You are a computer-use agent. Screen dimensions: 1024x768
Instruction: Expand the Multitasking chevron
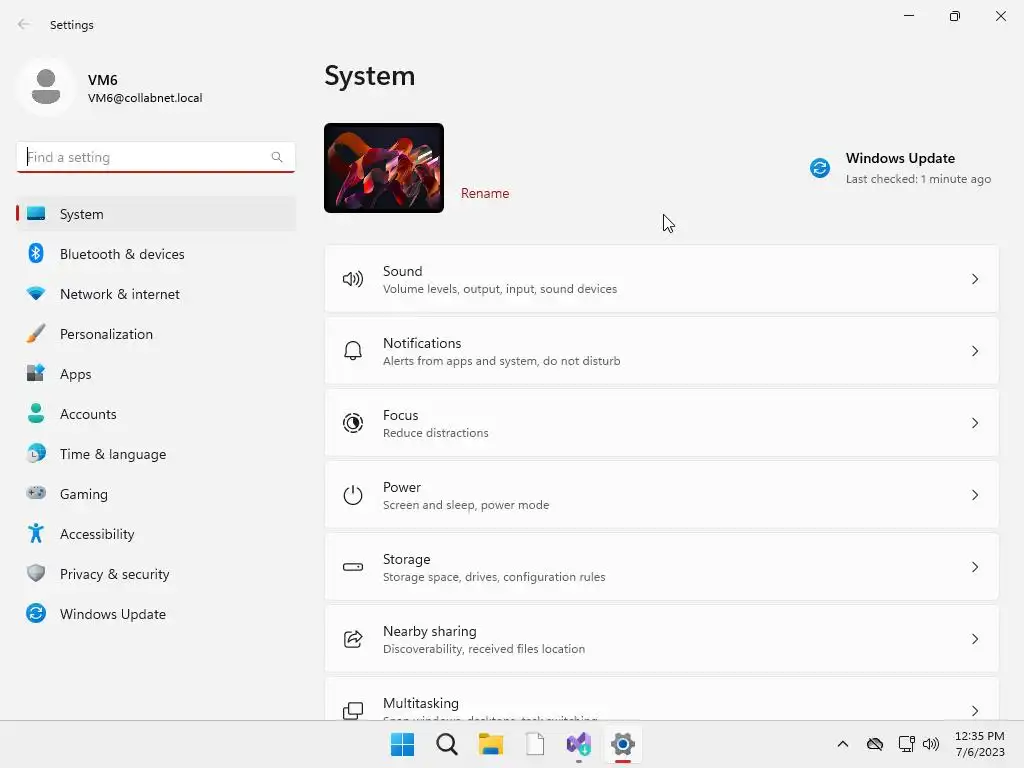coord(974,711)
